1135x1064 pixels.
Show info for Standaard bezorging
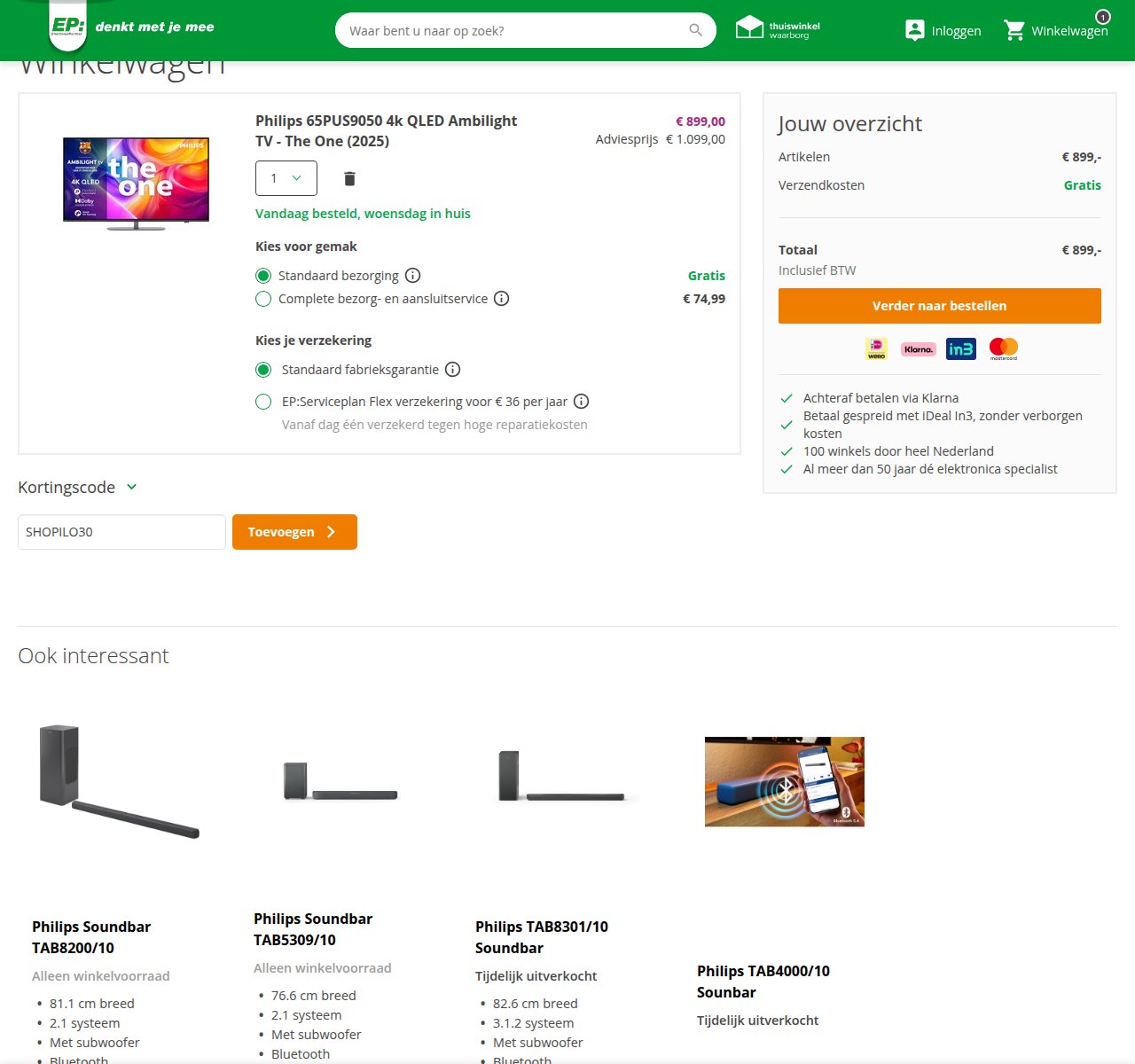click(x=413, y=276)
